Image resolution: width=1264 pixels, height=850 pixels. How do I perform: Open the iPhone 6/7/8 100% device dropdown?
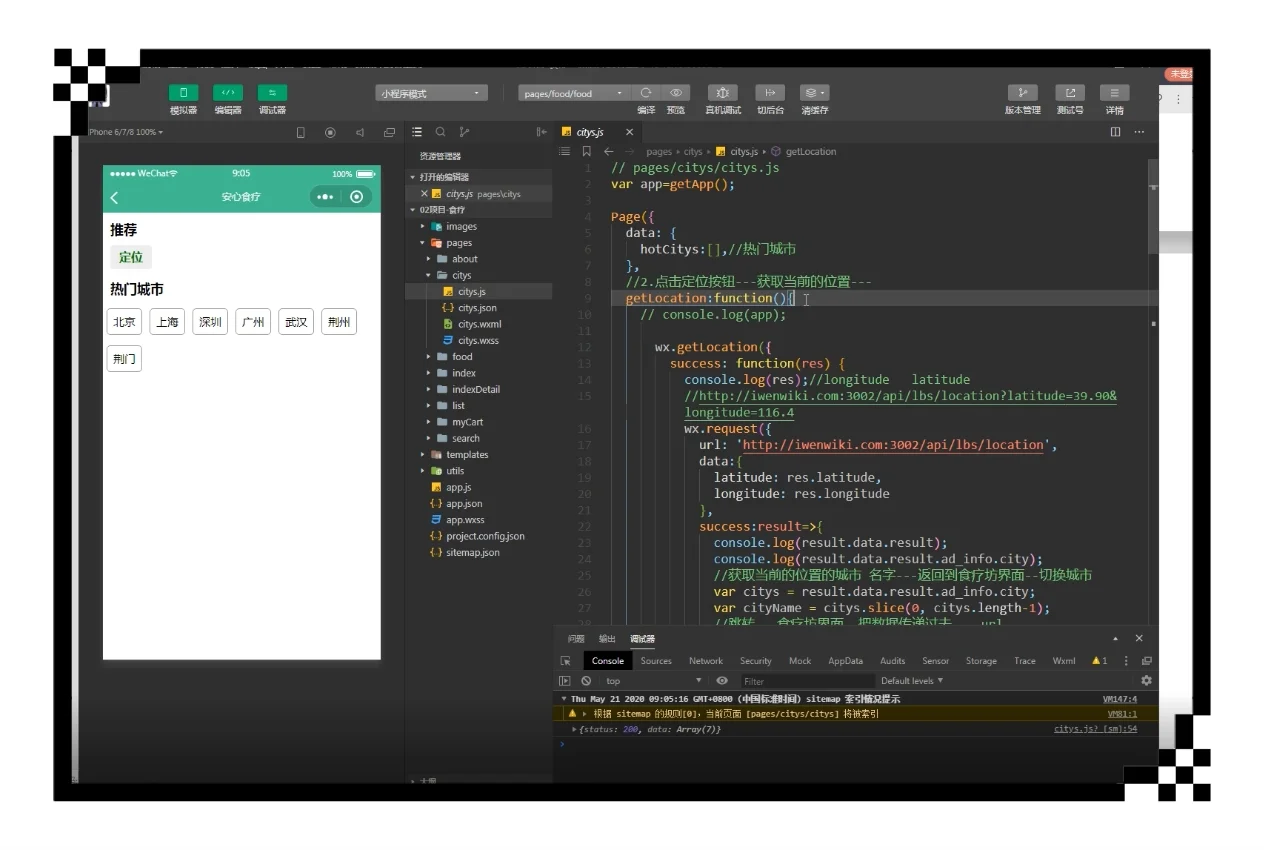click(126, 132)
